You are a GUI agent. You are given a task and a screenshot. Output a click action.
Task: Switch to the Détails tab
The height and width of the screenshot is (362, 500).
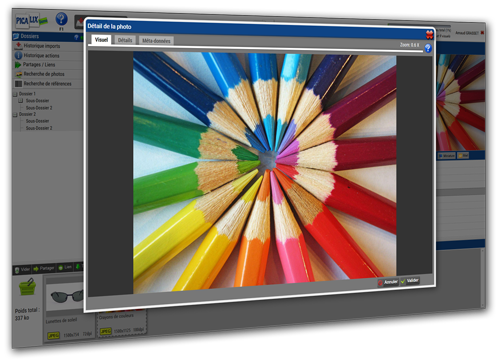click(x=125, y=40)
